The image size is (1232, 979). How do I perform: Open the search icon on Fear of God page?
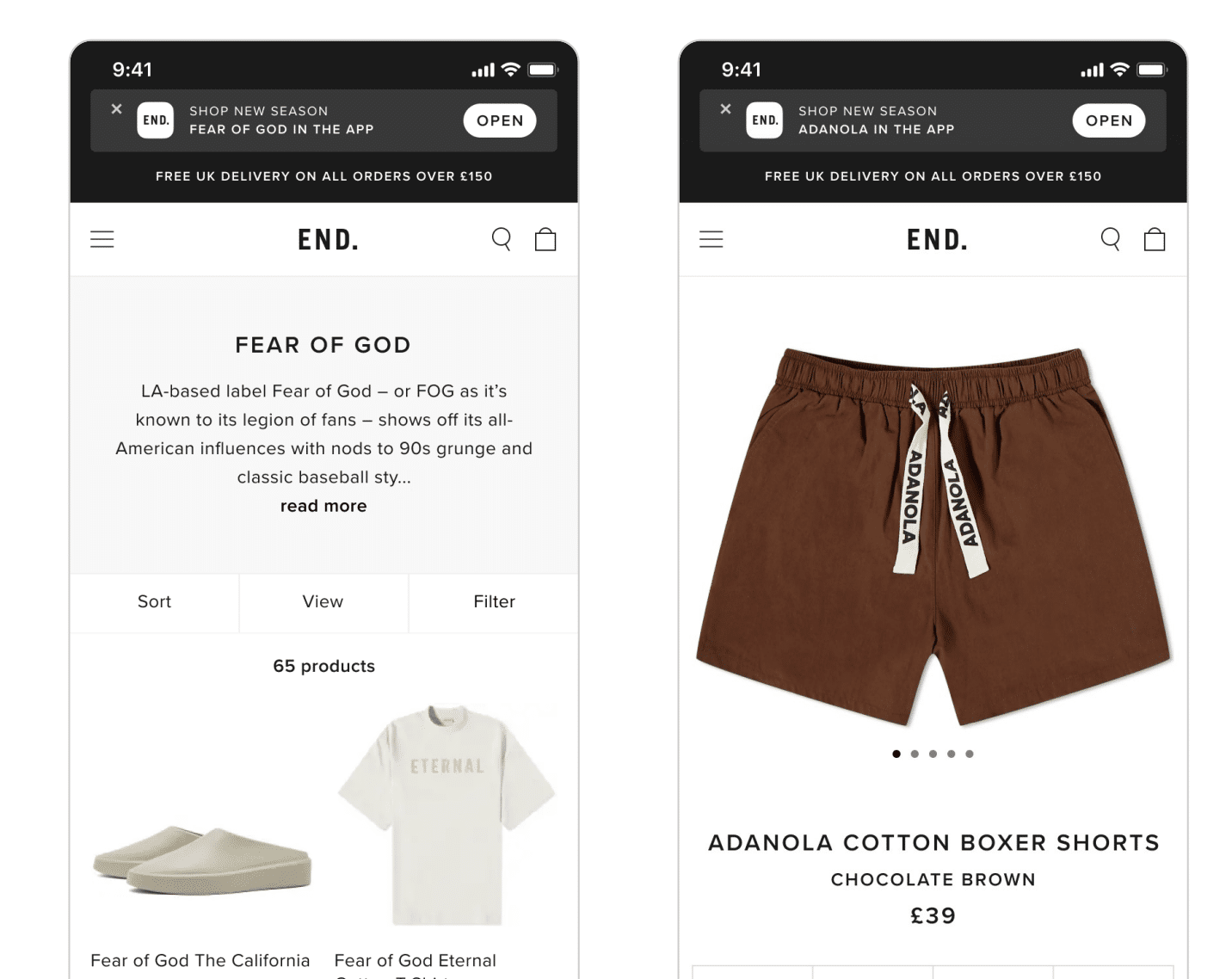click(x=502, y=239)
